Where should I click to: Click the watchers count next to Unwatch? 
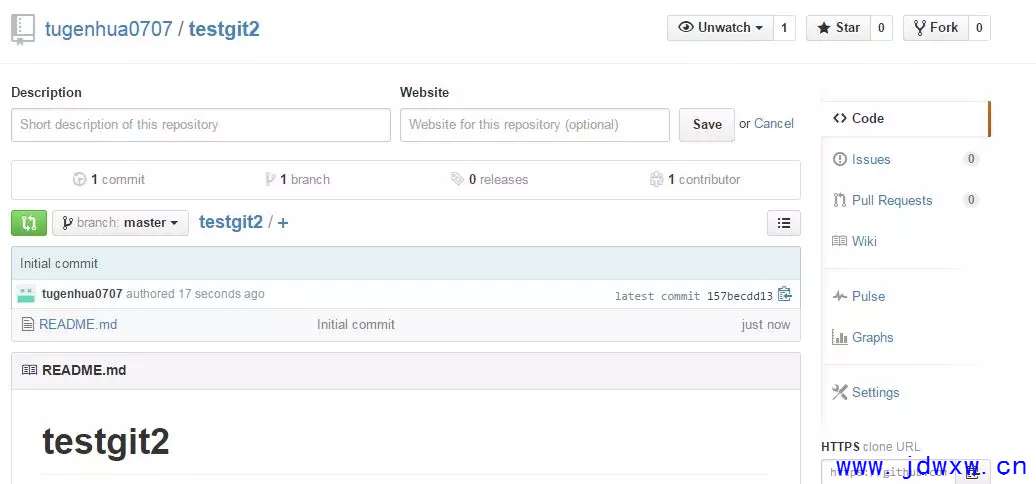click(784, 28)
